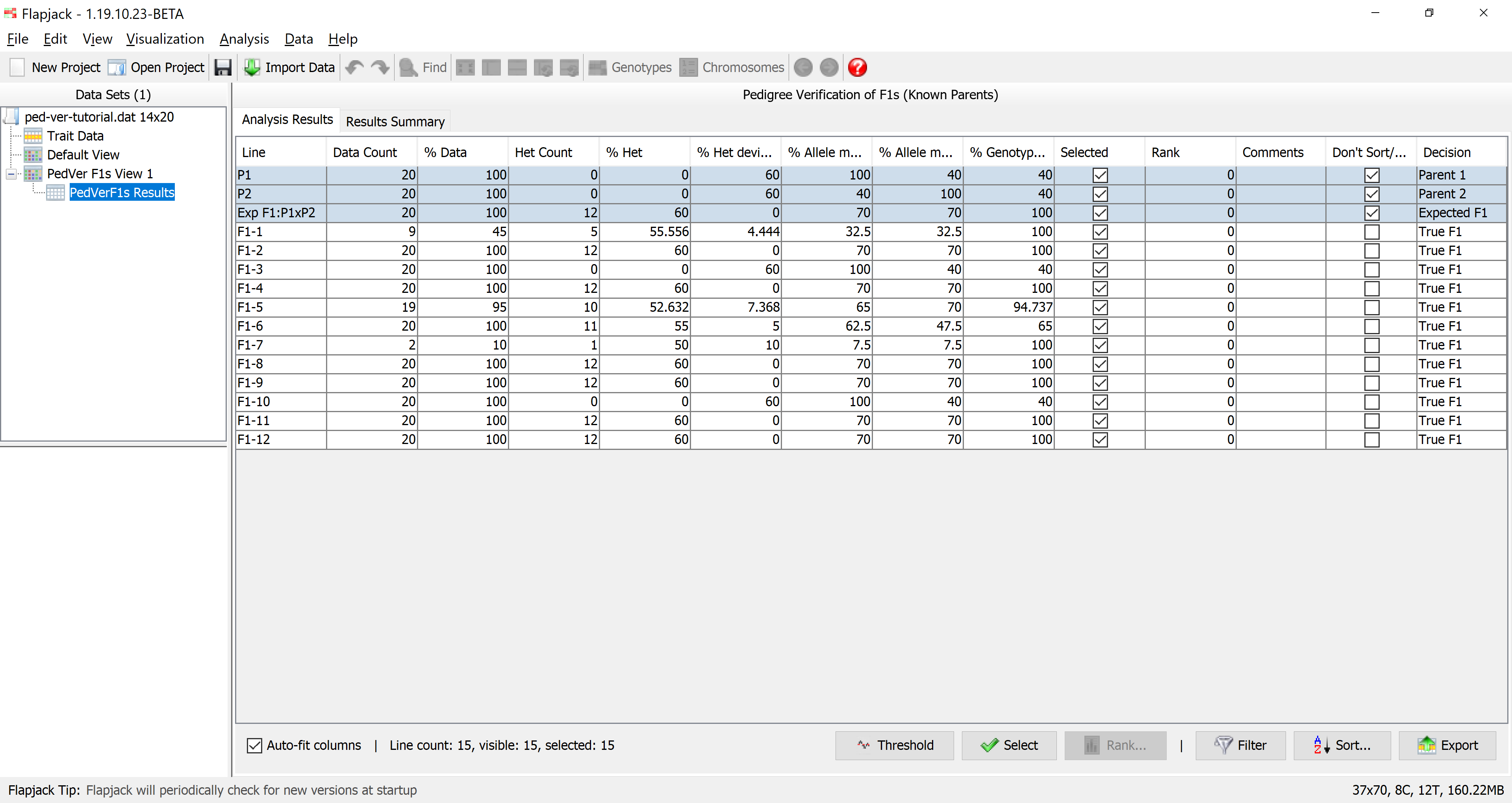The image size is (1512, 803).
Task: Click the Comments cell for F1-2
Action: coord(1281,251)
